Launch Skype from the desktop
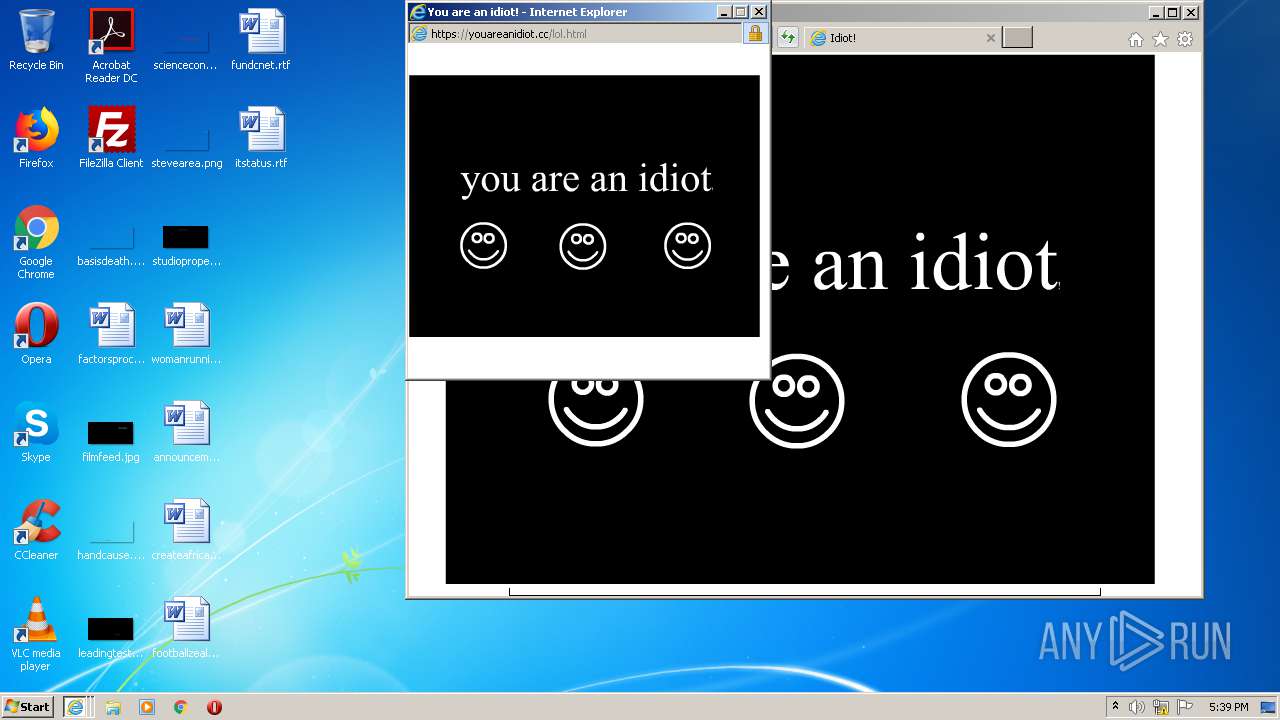This screenshot has width=1280, height=720. 36,432
